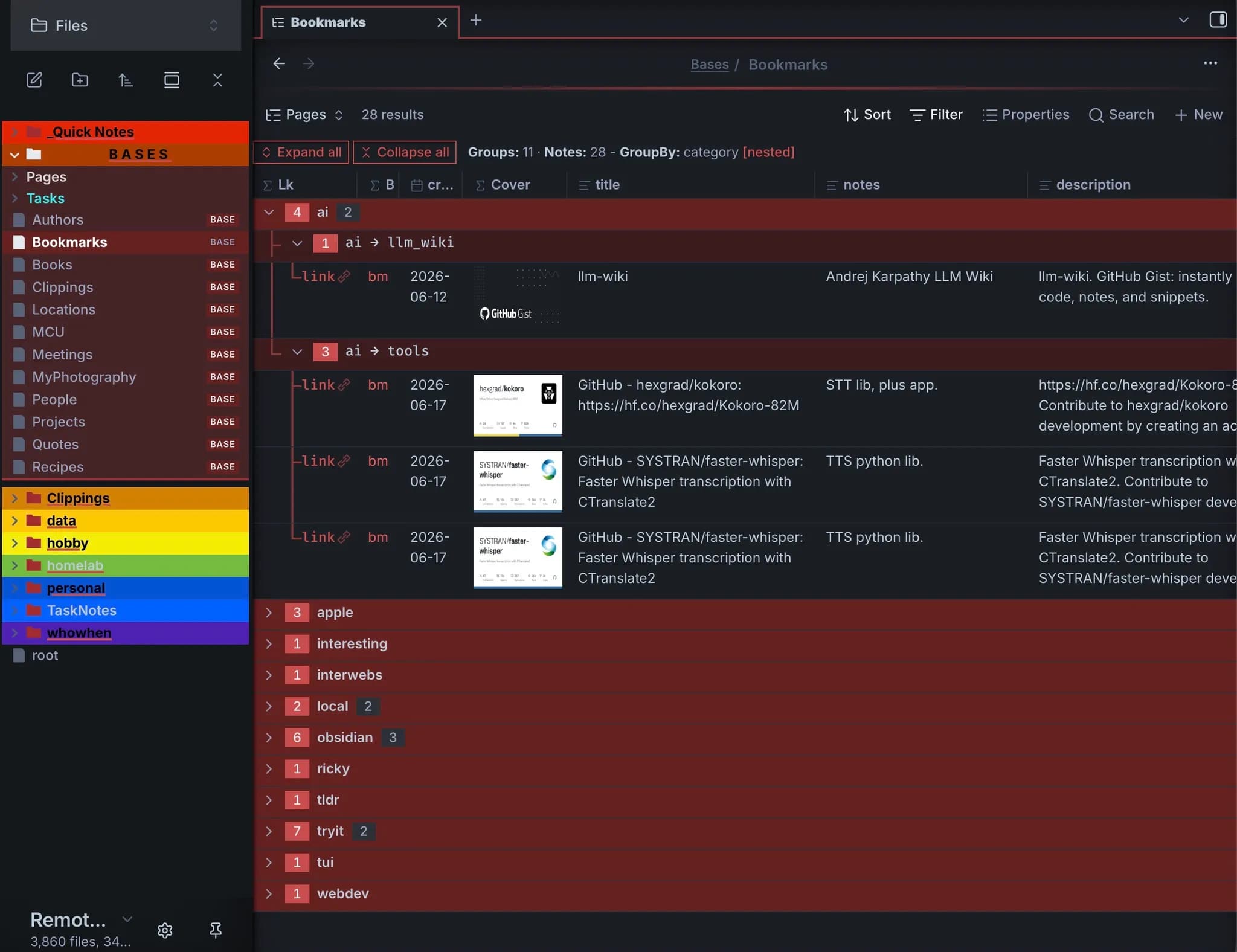This screenshot has height=952, width=1237.
Task: Follow the Bases breadcrumb link
Action: [710, 65]
